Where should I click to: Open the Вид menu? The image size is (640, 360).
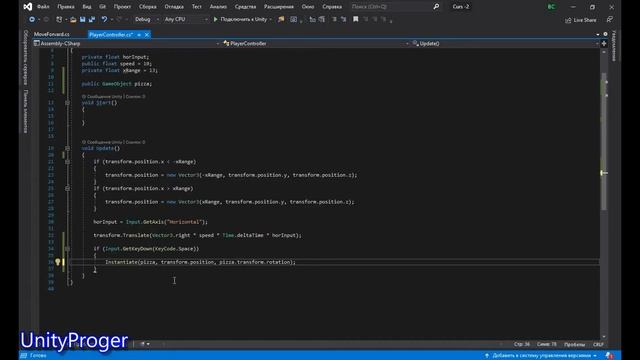(87, 7)
